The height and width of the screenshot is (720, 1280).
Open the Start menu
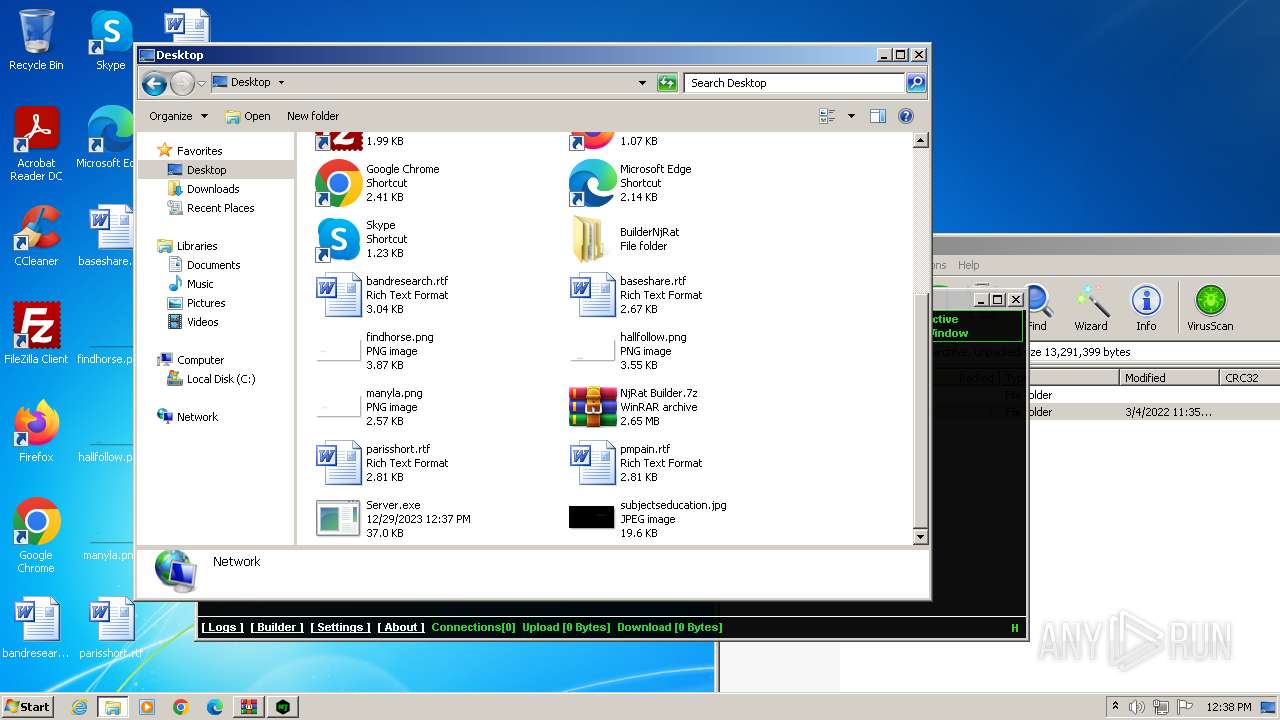[28, 706]
